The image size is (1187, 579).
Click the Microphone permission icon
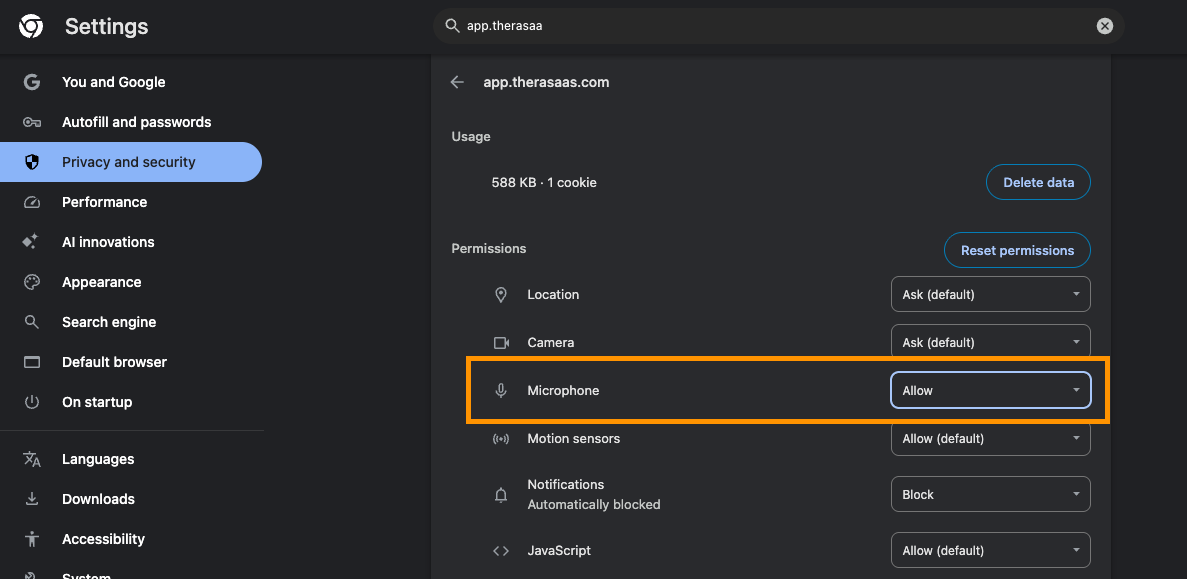pos(500,391)
